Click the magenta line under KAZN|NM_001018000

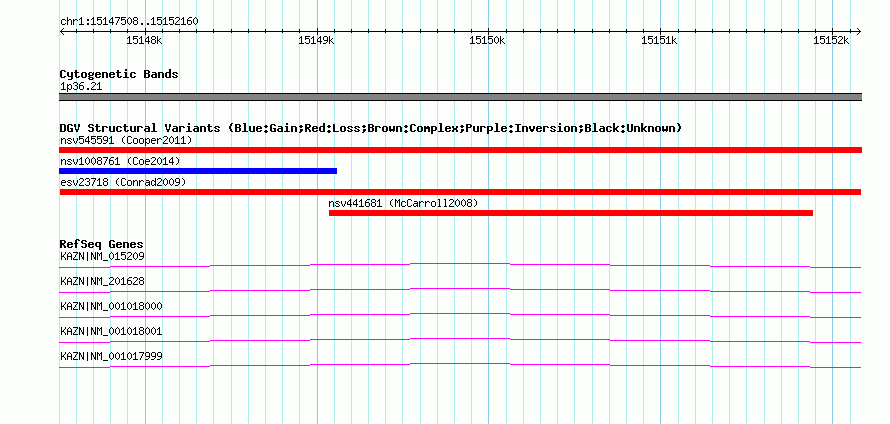(x=460, y=315)
